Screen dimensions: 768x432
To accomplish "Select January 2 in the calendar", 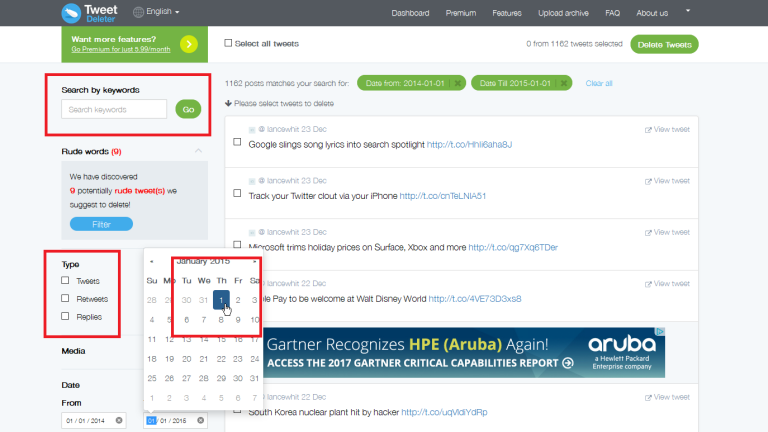I will coord(238,300).
